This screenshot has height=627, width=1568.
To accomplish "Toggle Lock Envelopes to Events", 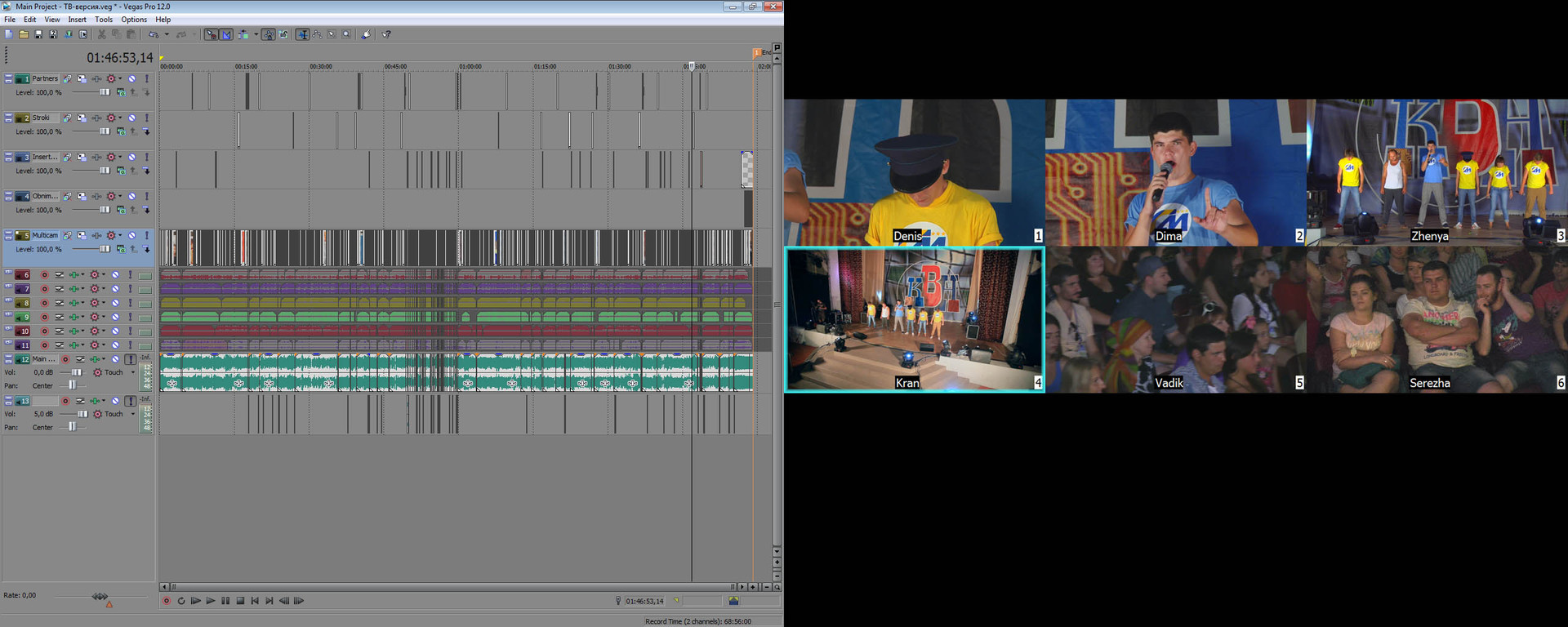I will (269, 34).
